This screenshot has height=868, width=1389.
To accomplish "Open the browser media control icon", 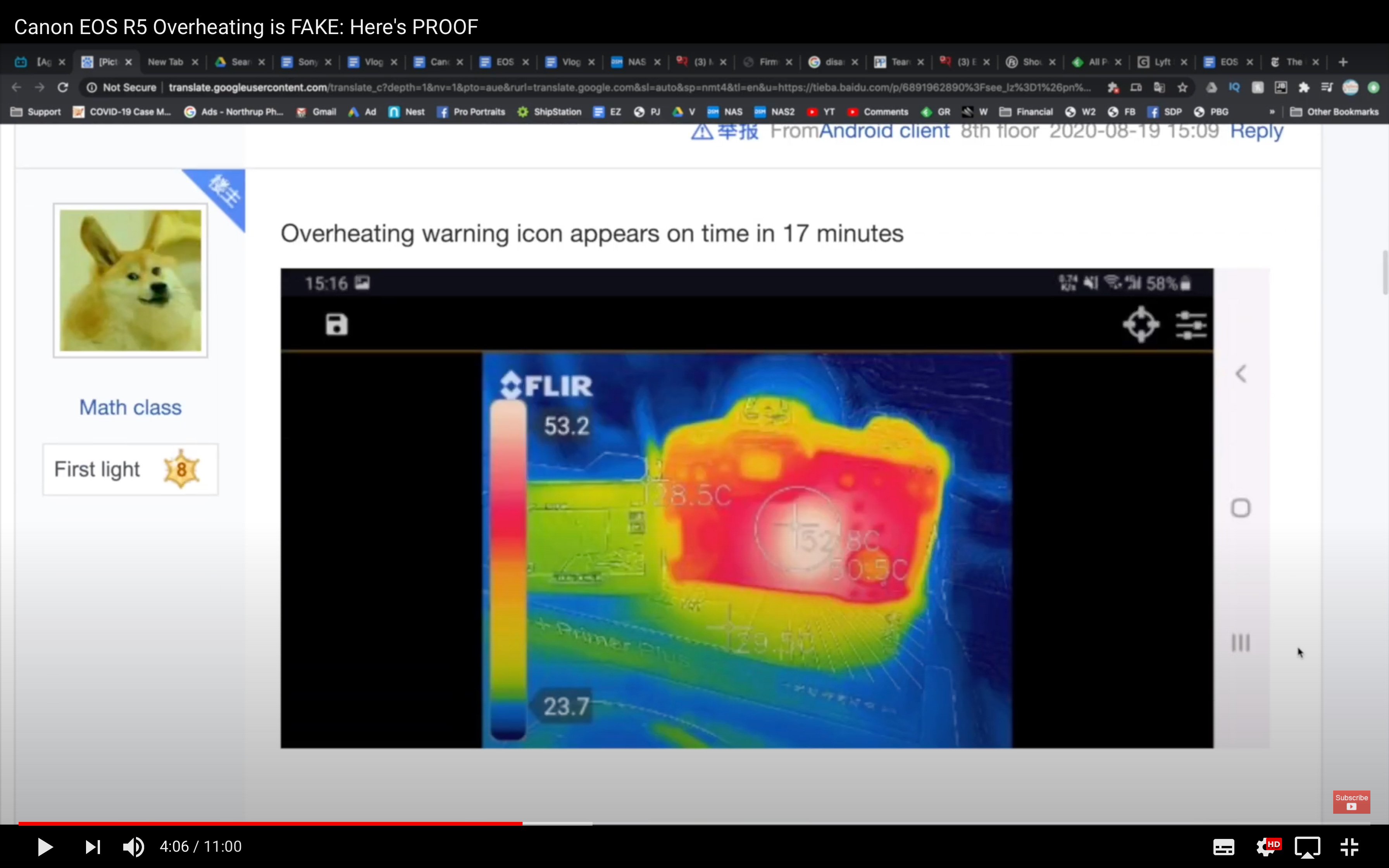I will click(x=1327, y=87).
